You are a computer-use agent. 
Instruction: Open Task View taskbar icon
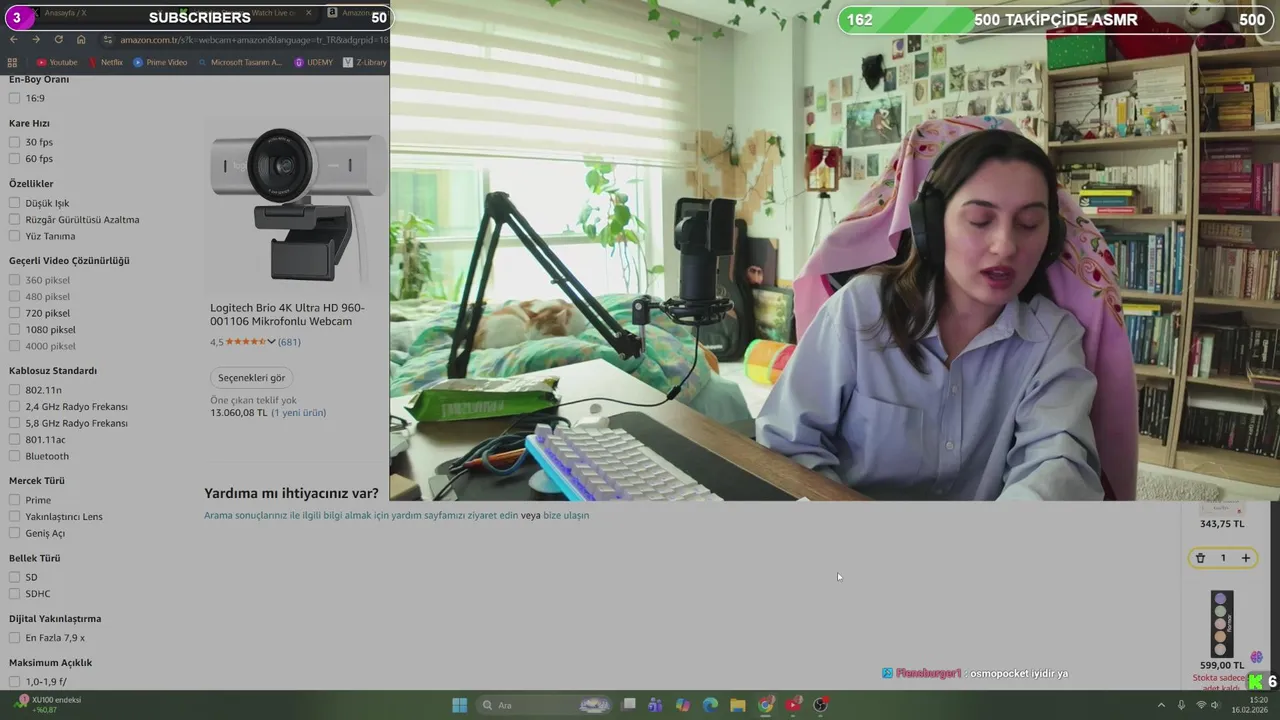629,705
